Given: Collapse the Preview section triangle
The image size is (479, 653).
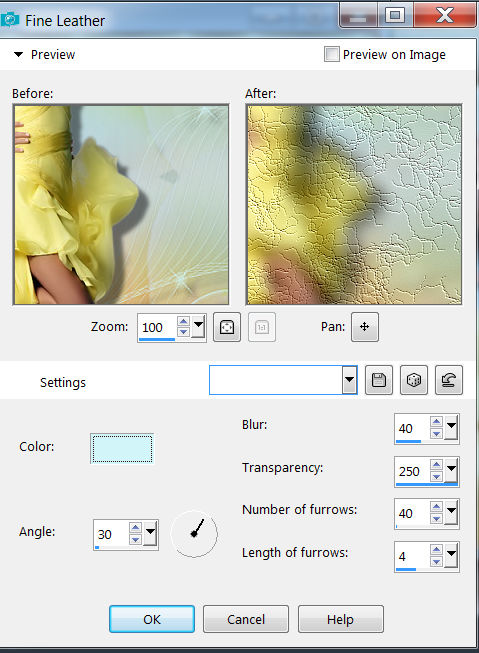Looking at the screenshot, I should (18, 55).
